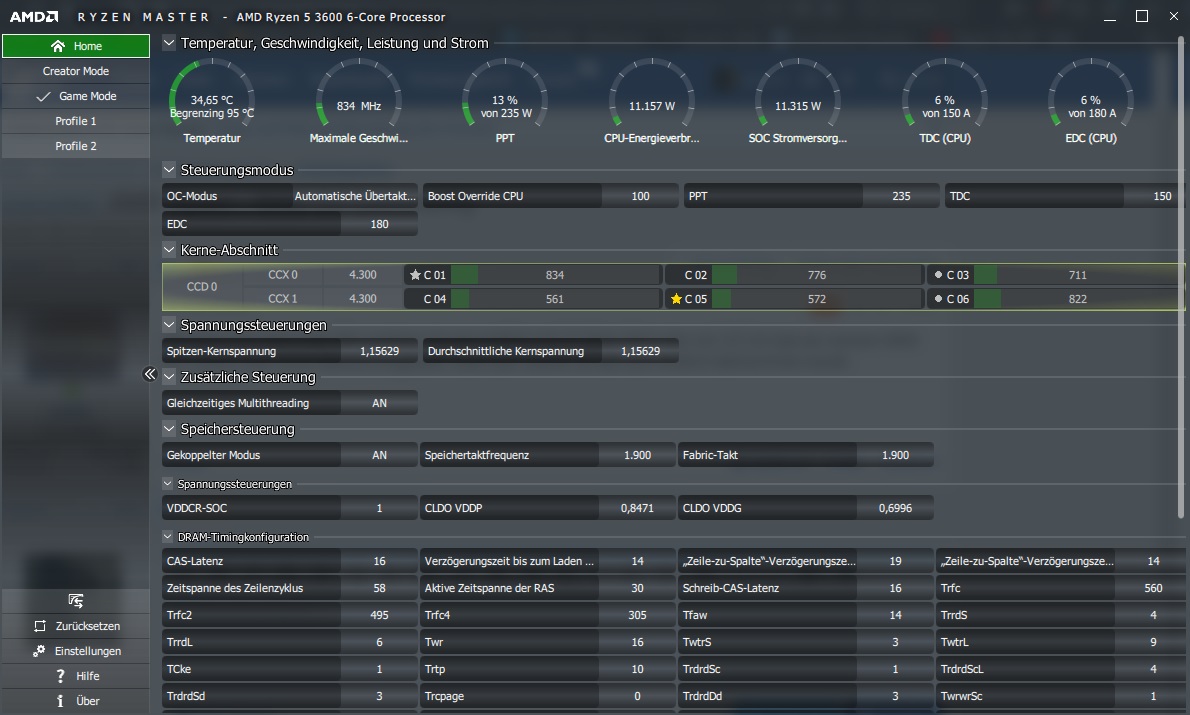Viewport: 1190px width, 715px height.
Task: Click the Maximale Geschwindigkeit gauge
Action: point(358,102)
